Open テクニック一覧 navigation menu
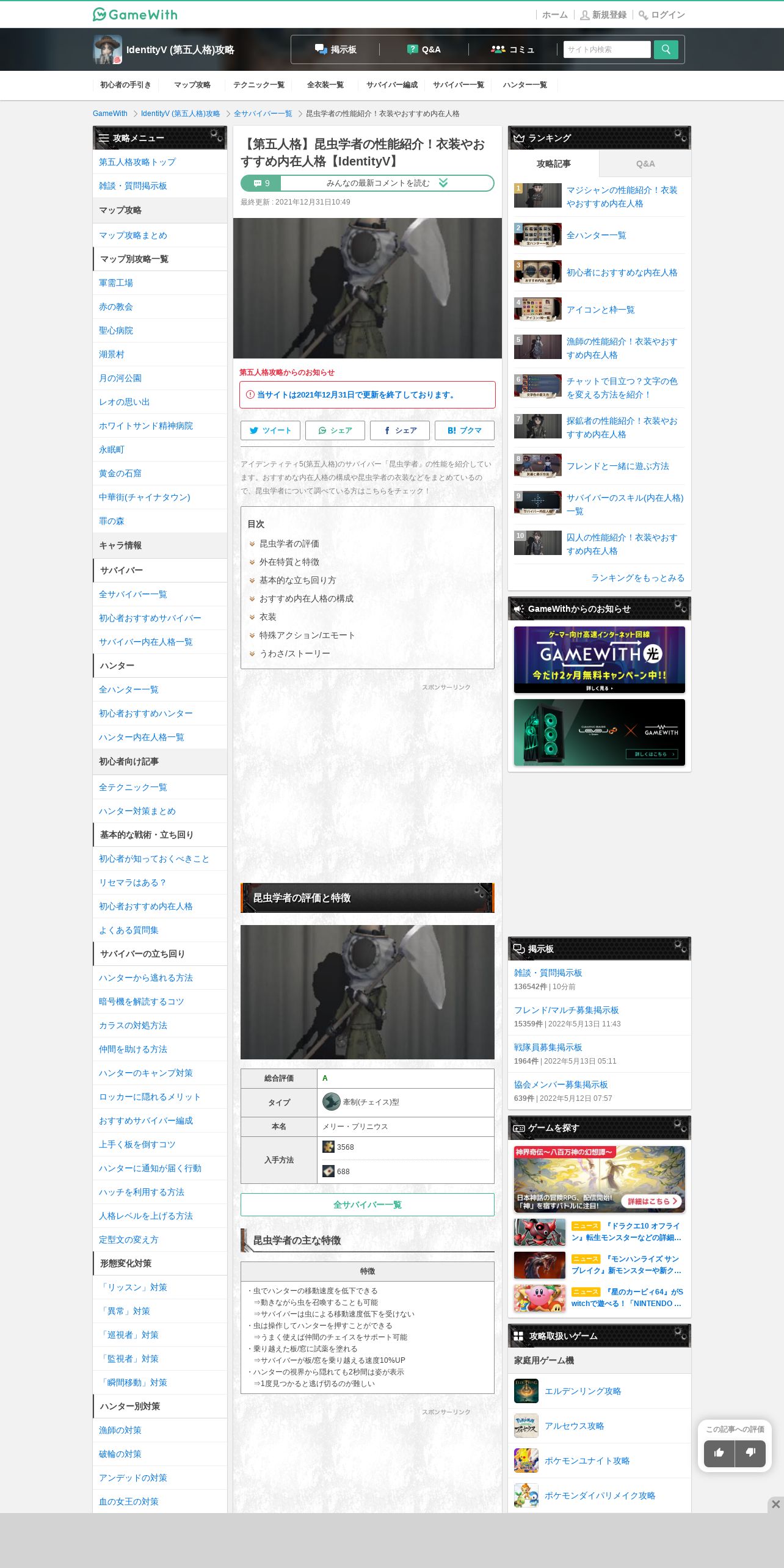This screenshot has width=784, height=1568. [x=259, y=85]
